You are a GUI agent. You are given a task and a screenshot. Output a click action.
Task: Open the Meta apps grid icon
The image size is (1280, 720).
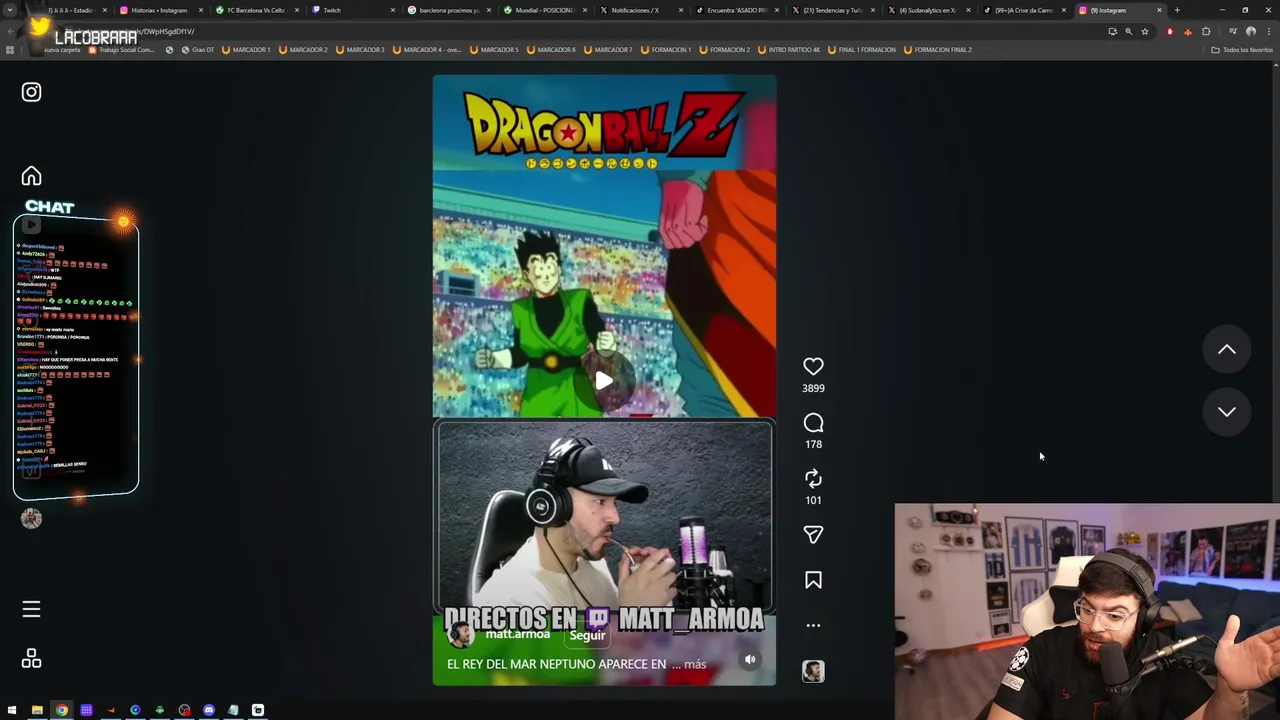[x=31, y=658]
